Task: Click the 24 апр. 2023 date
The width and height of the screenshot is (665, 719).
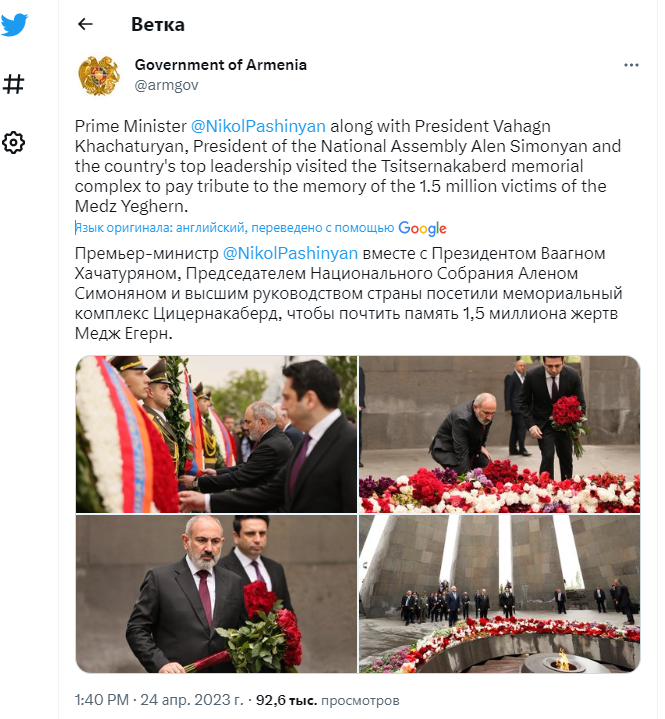Action: 191,700
